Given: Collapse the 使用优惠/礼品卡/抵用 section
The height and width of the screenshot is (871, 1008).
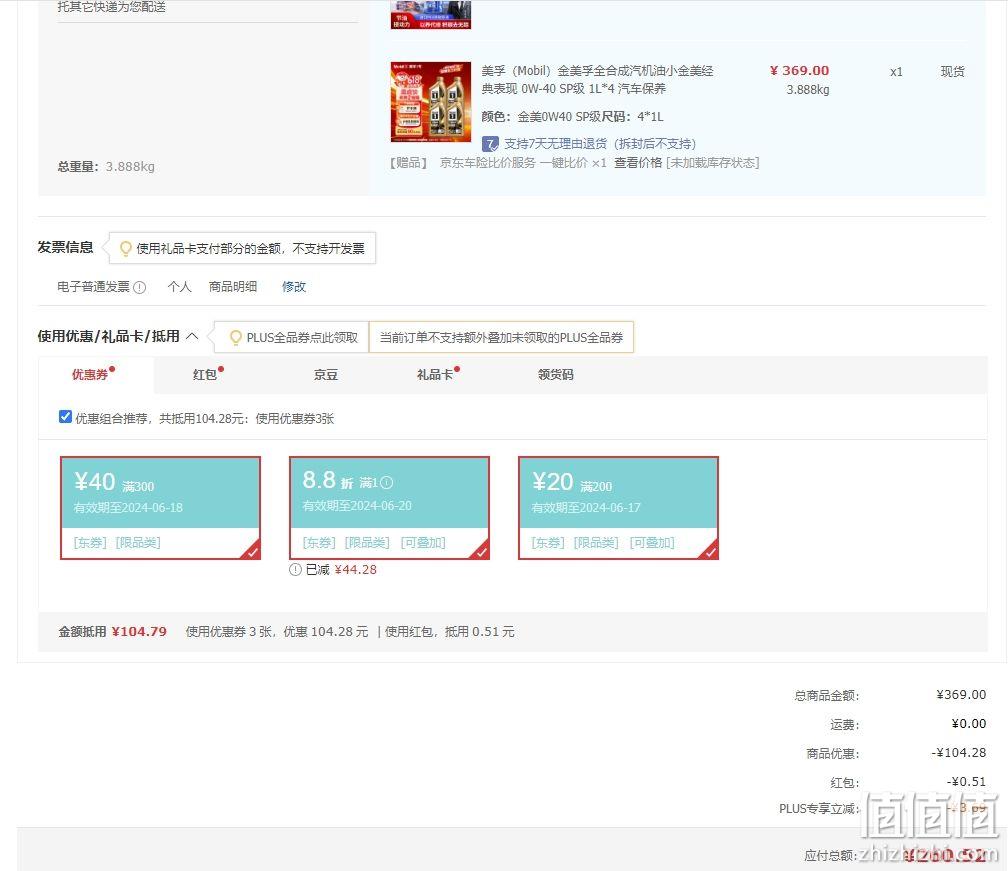Looking at the screenshot, I should (x=192, y=336).
